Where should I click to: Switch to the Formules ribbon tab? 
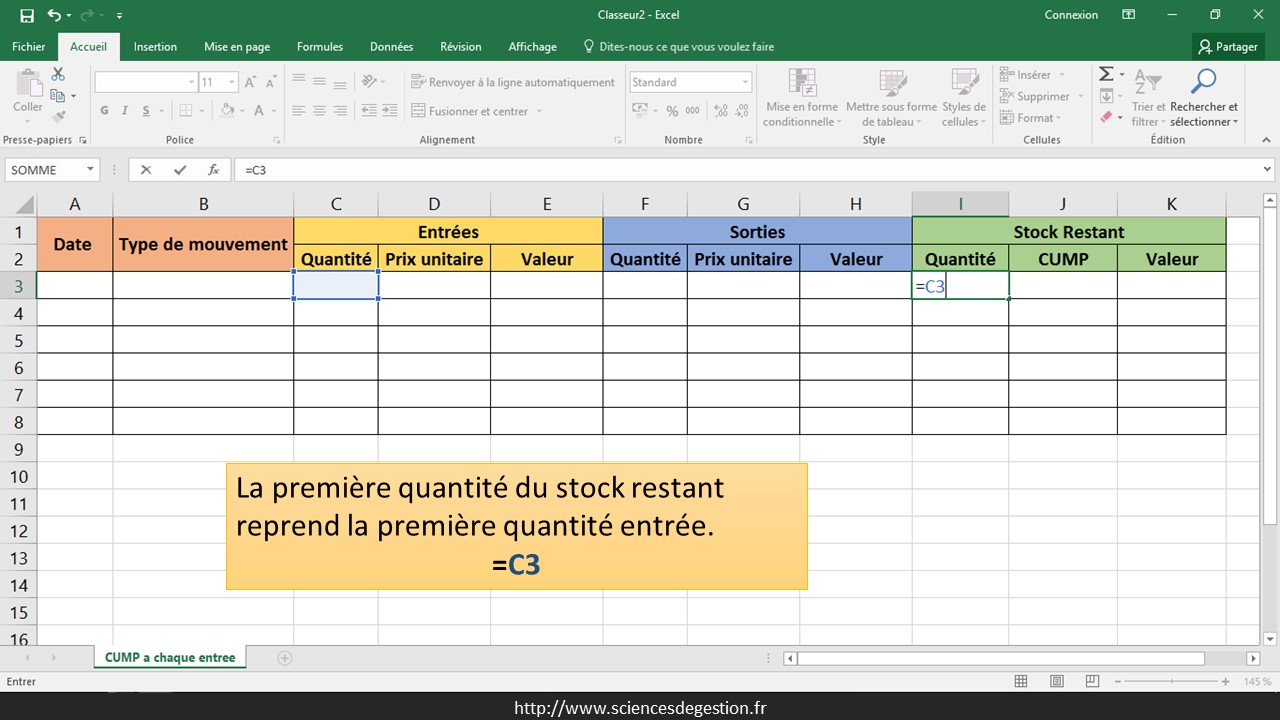(319, 47)
